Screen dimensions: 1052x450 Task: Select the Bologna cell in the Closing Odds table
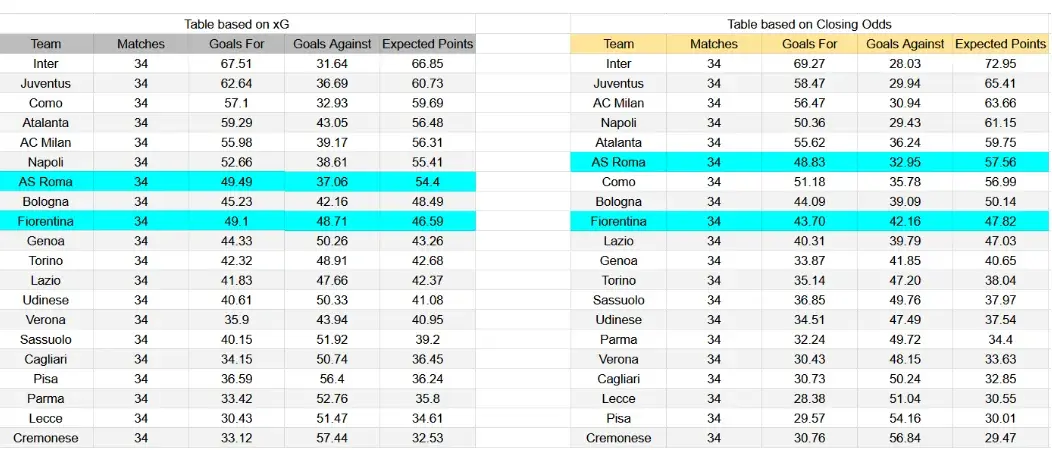click(618, 201)
